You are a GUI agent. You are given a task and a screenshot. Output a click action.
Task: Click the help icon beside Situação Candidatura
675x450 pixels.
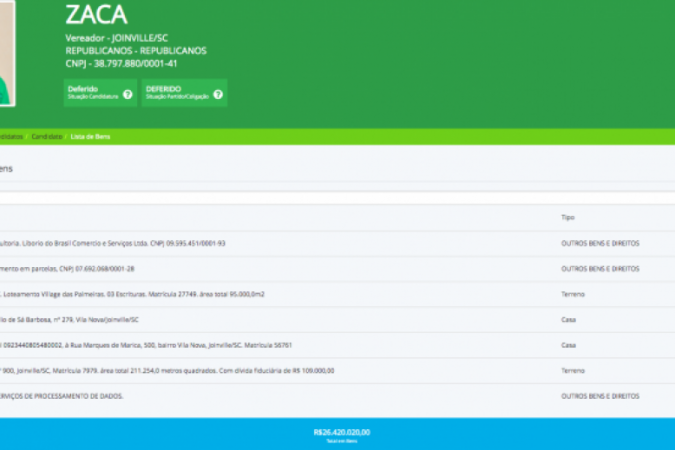[127, 94]
